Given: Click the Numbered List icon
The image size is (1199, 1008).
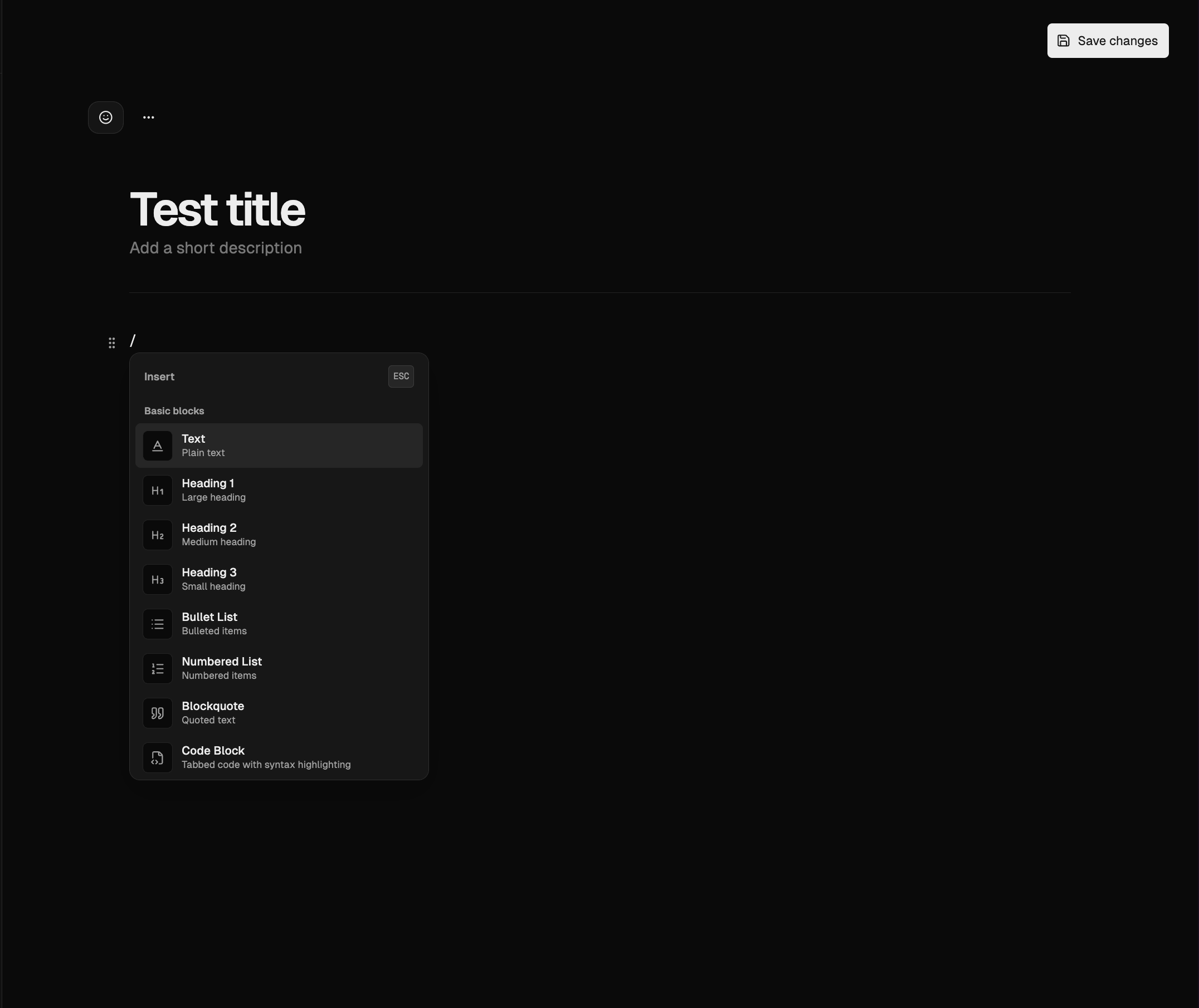Looking at the screenshot, I should [158, 669].
